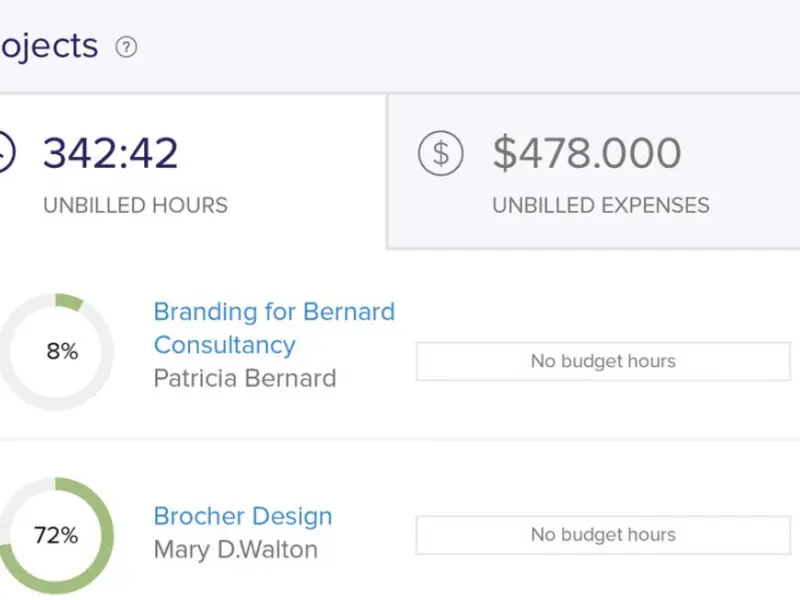Select client name Mary D.Walton
Viewport: 800px width, 600px height.
pos(235,549)
